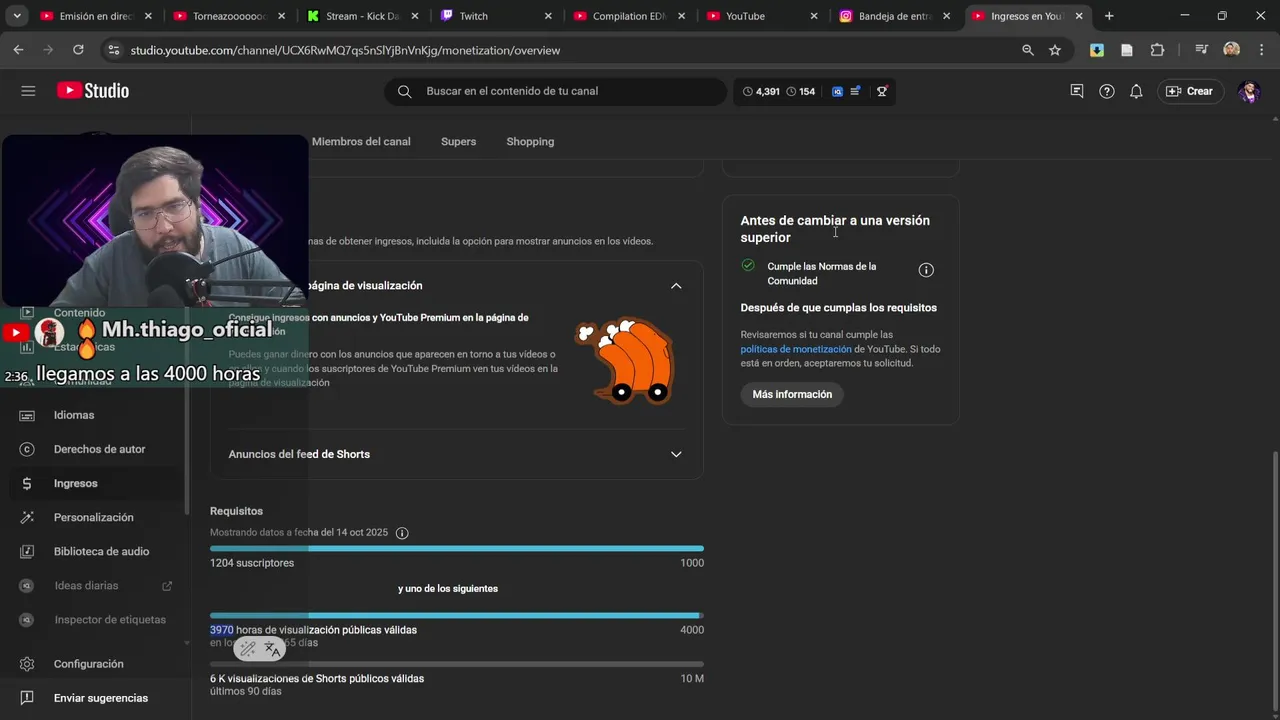Open Personalización in the sidebar
The width and height of the screenshot is (1280, 720).
coord(92,517)
